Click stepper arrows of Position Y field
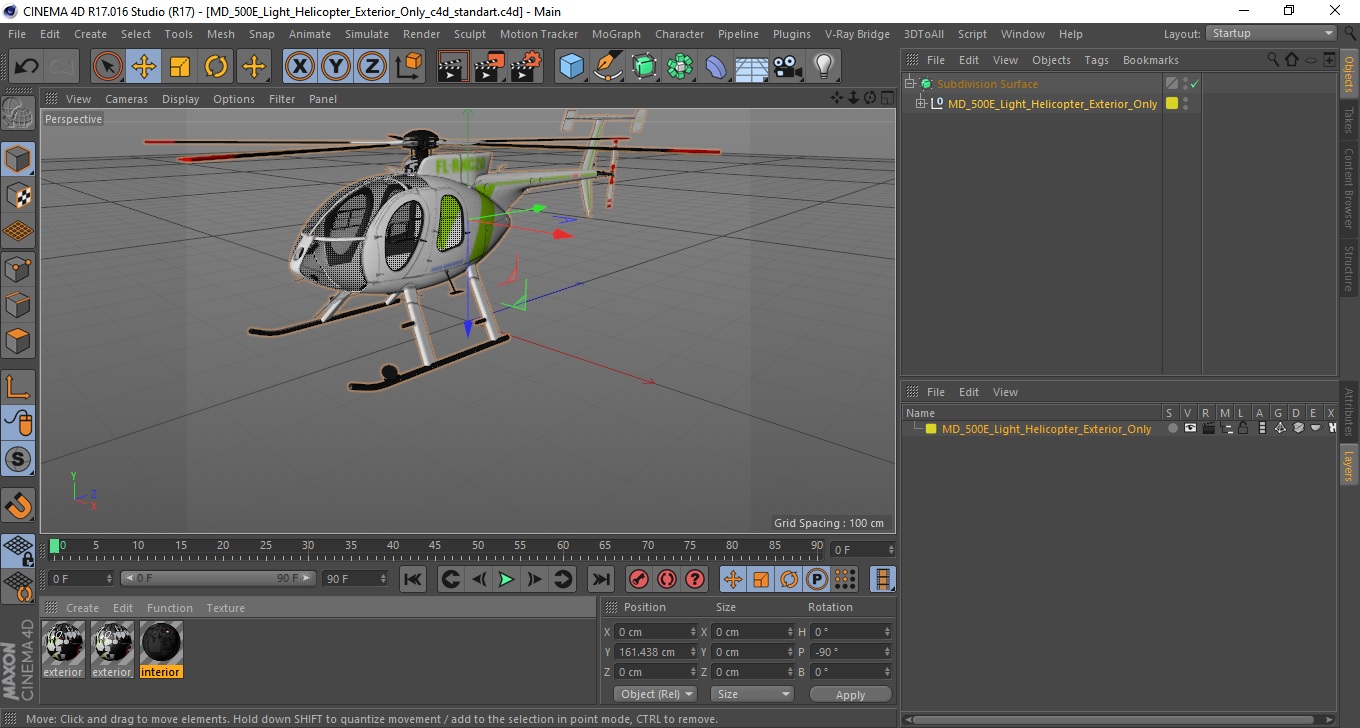 tap(693, 652)
